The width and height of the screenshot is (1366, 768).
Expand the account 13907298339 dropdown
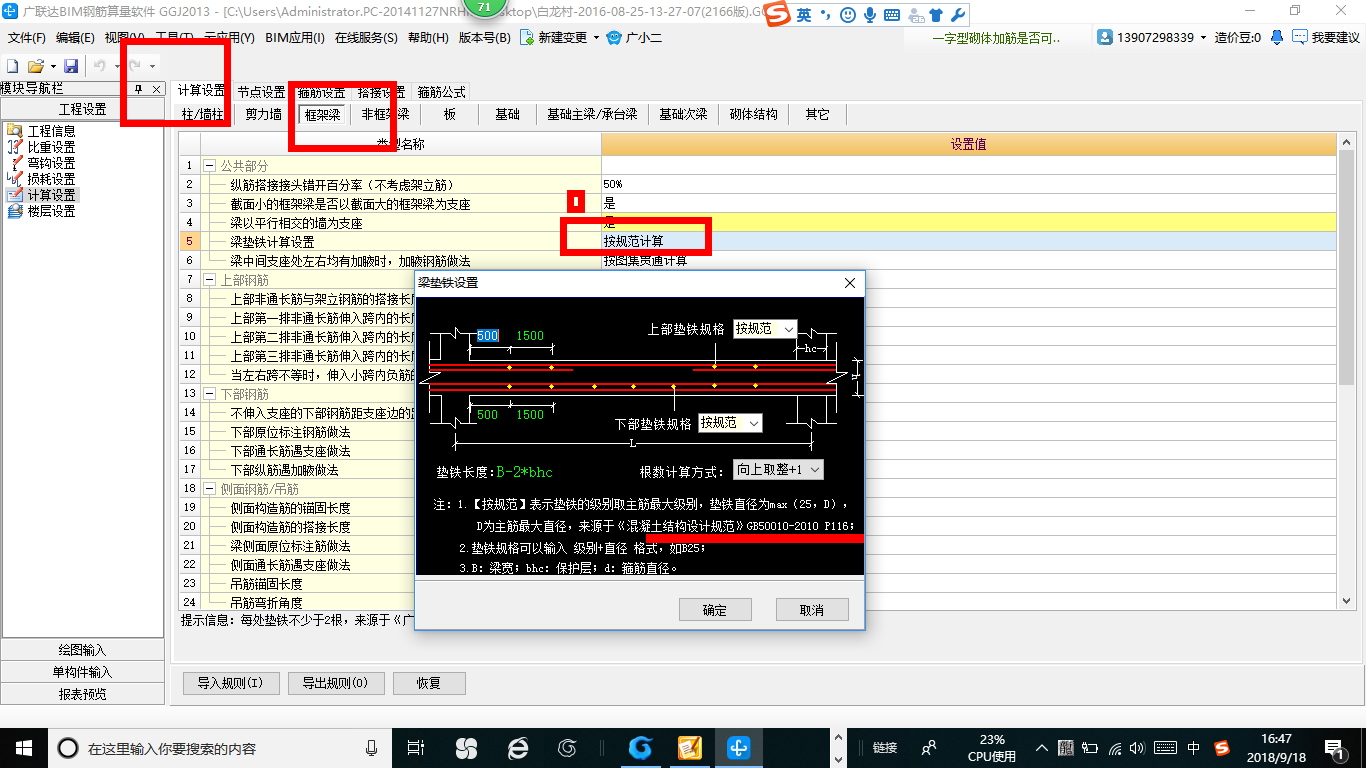coord(1203,37)
